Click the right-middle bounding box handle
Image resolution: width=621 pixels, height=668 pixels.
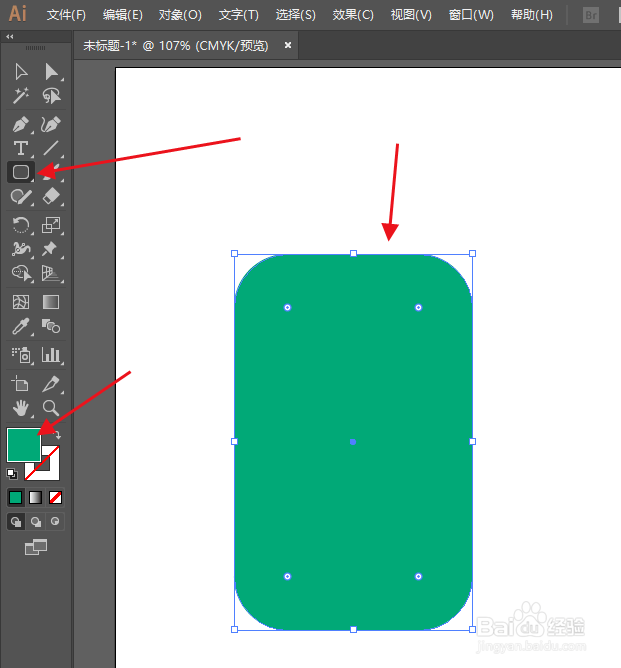[x=472, y=441]
